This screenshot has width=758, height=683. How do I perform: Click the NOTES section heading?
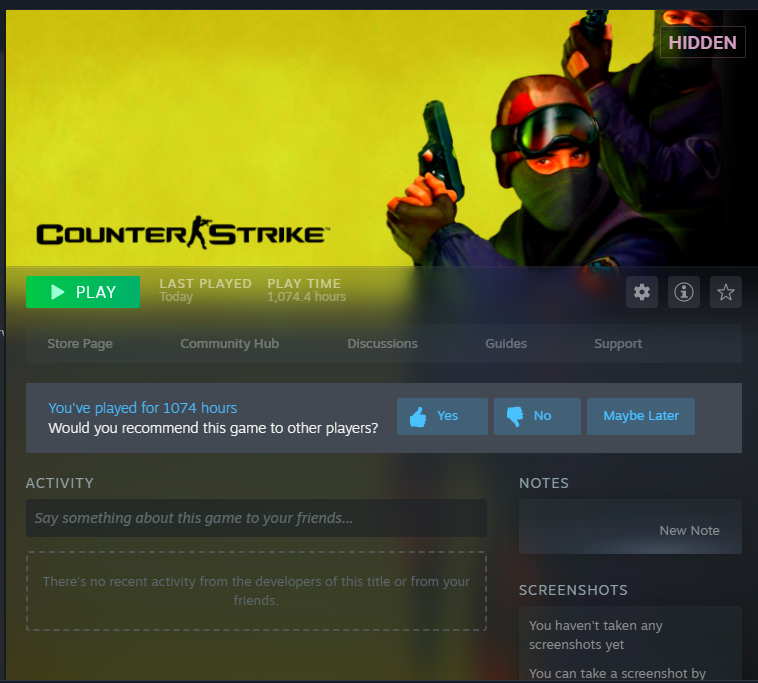[544, 483]
